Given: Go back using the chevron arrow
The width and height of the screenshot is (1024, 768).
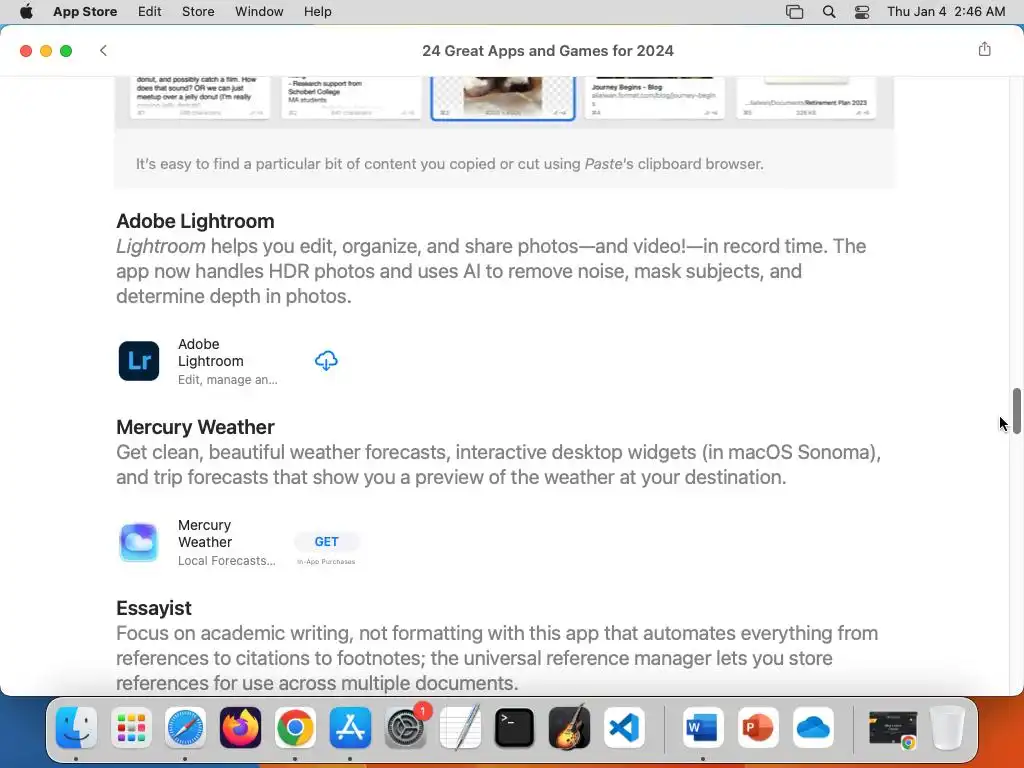Looking at the screenshot, I should 103,50.
